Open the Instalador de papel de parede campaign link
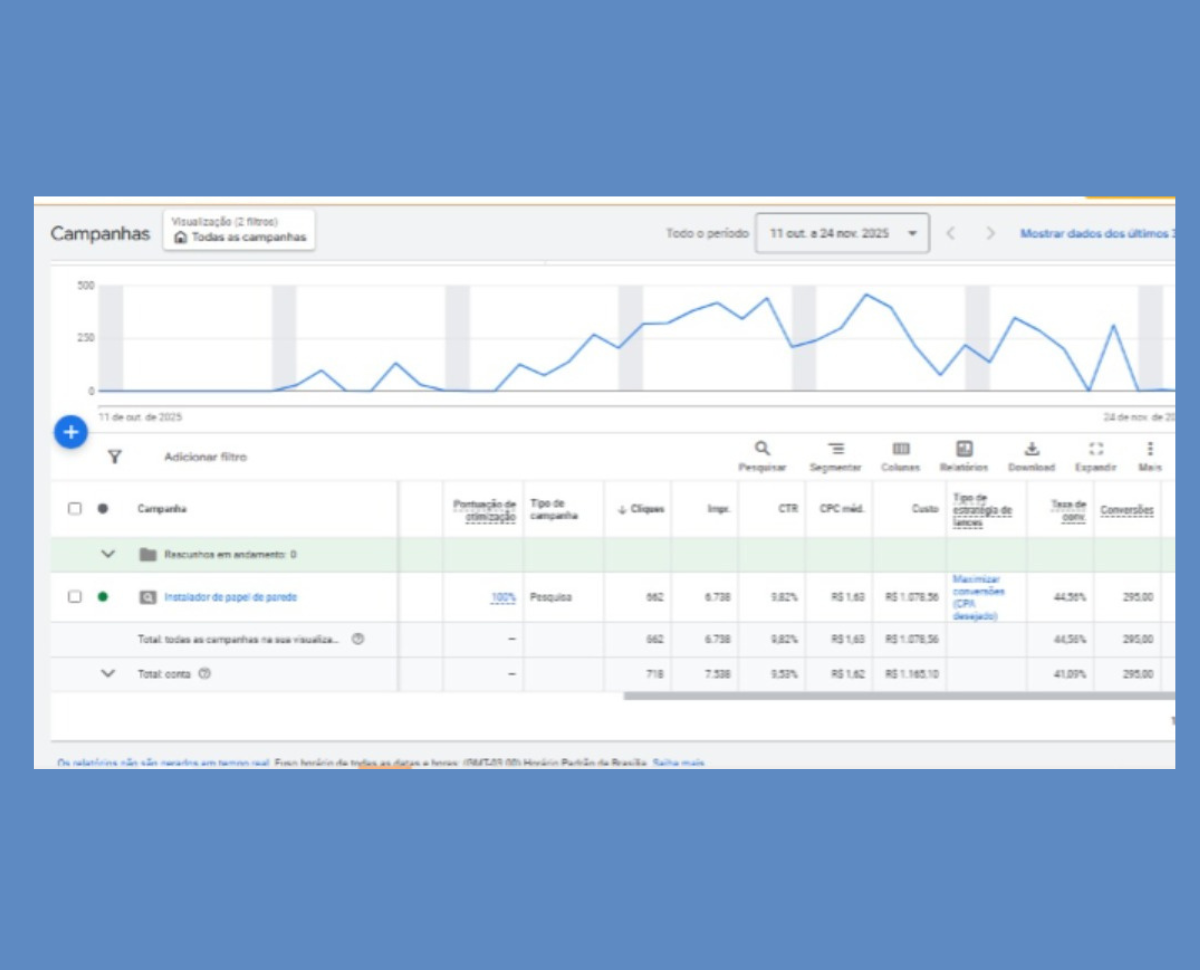This screenshot has height=970, width=1200. 230,597
